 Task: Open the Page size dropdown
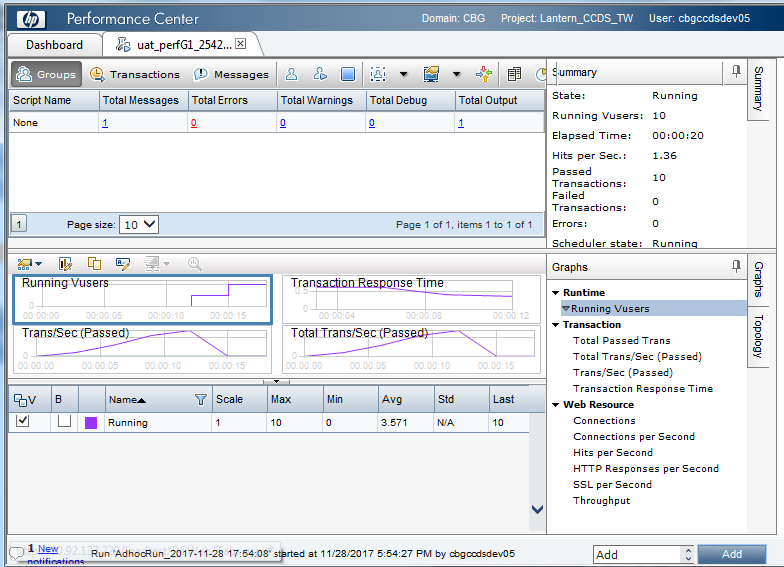tap(139, 224)
